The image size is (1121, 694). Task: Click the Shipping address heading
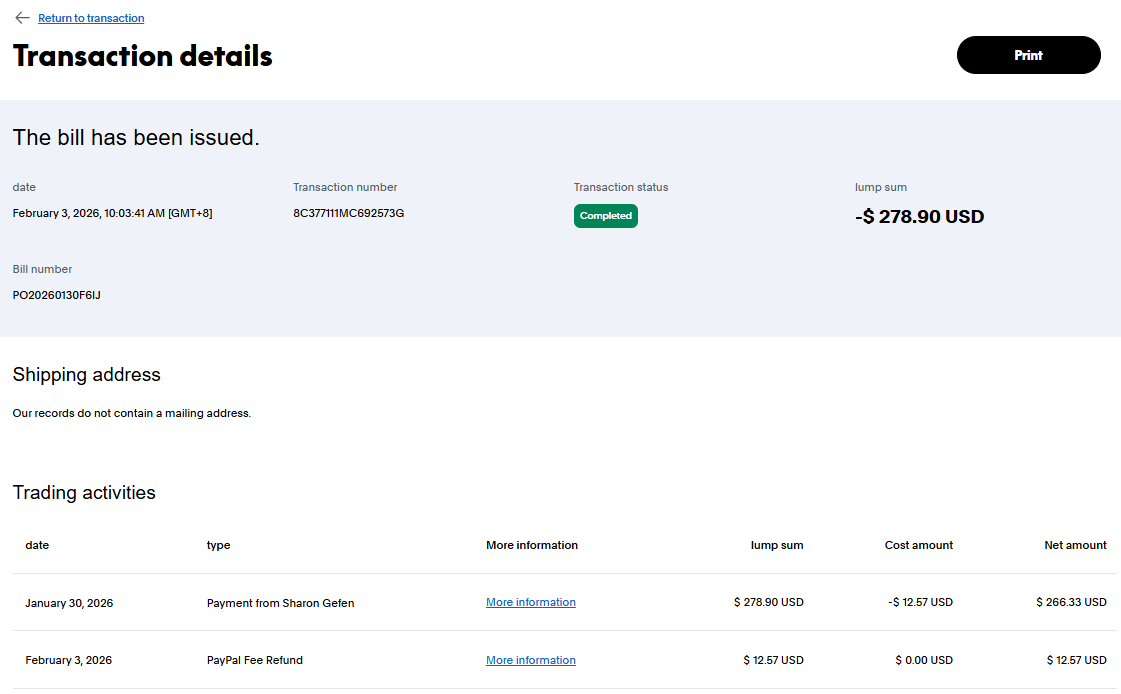point(86,375)
